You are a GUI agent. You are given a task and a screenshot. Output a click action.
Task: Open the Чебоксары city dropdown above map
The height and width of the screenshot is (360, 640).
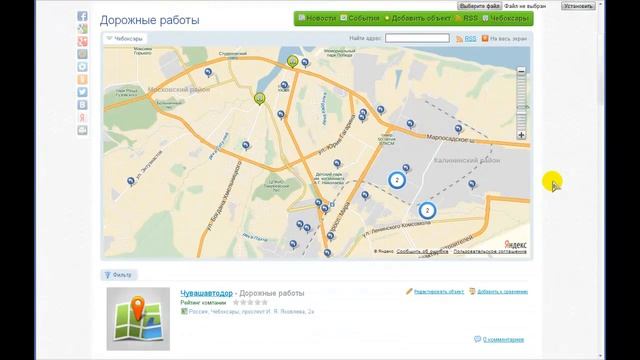[124, 39]
